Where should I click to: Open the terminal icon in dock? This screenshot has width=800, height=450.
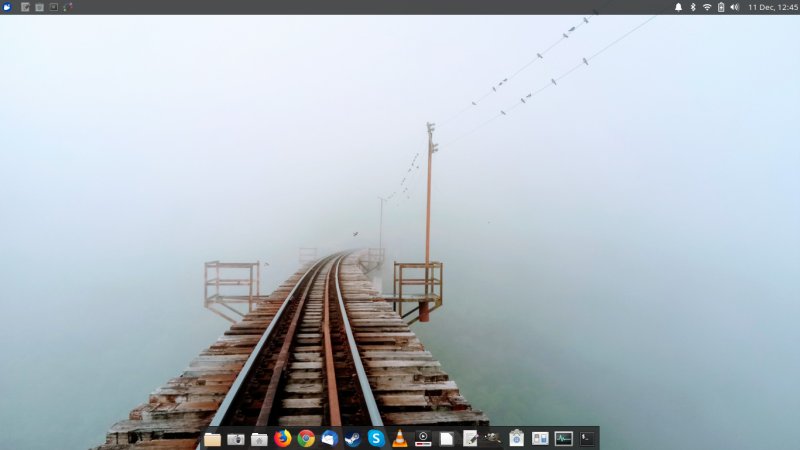coord(587,438)
